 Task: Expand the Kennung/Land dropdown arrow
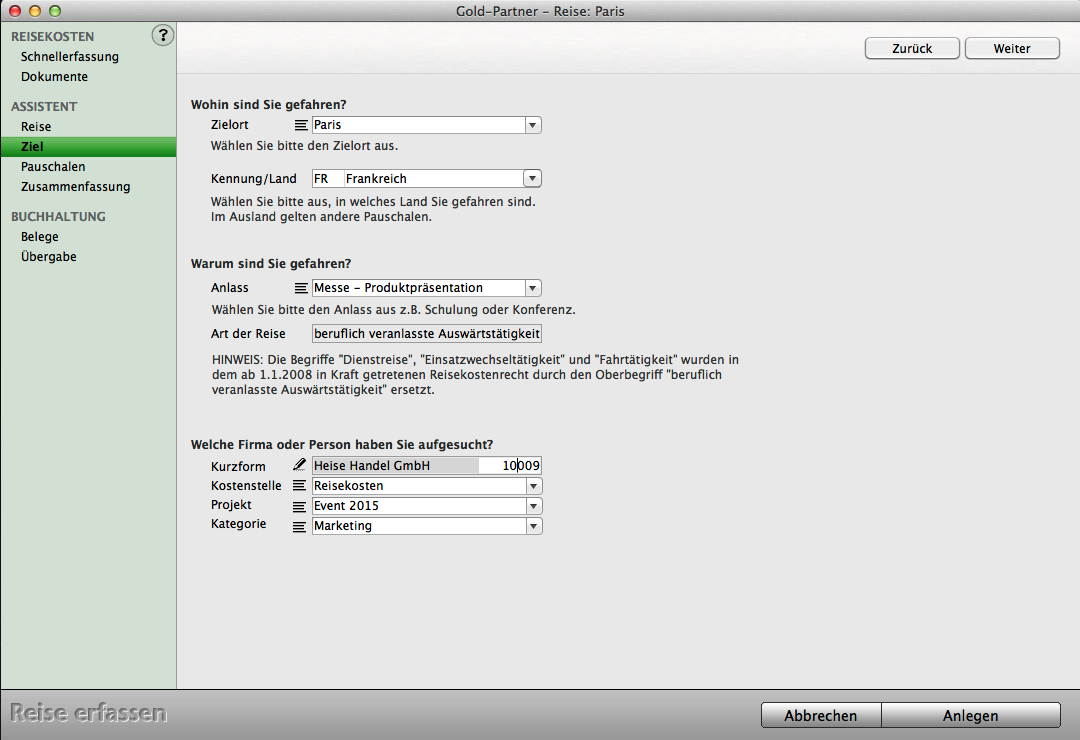[x=533, y=179]
